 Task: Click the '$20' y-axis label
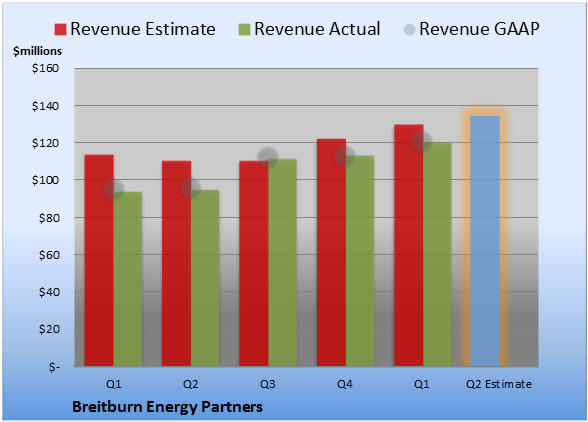click(49, 329)
